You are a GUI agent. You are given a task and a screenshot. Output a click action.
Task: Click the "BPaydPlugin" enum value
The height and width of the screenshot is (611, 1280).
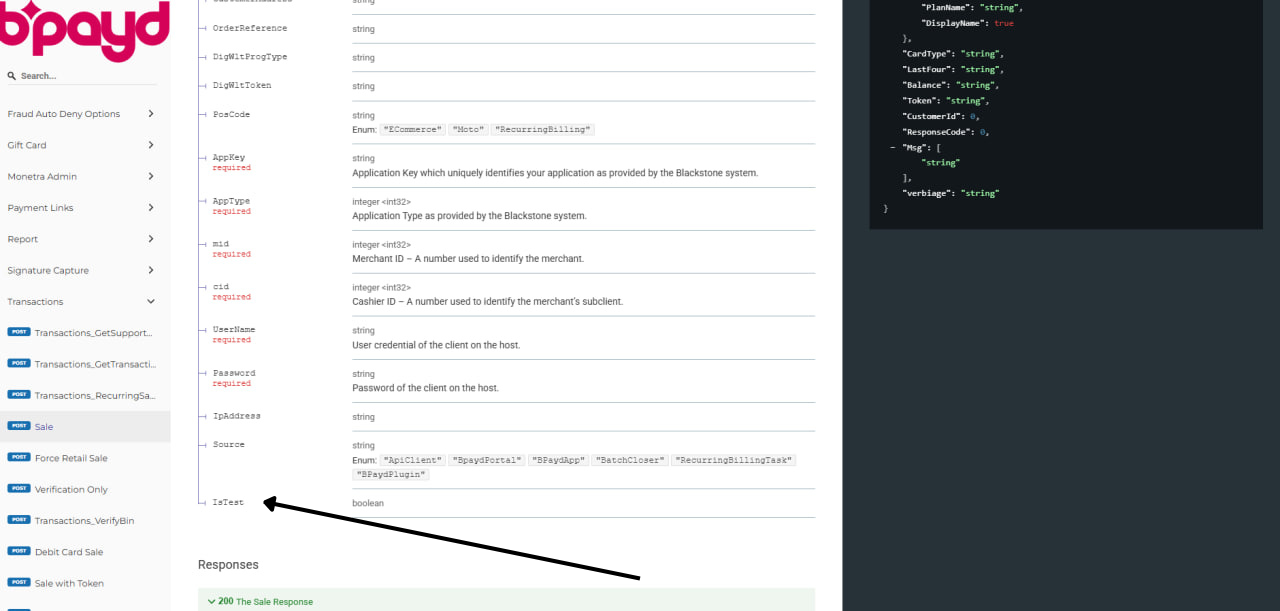391,474
